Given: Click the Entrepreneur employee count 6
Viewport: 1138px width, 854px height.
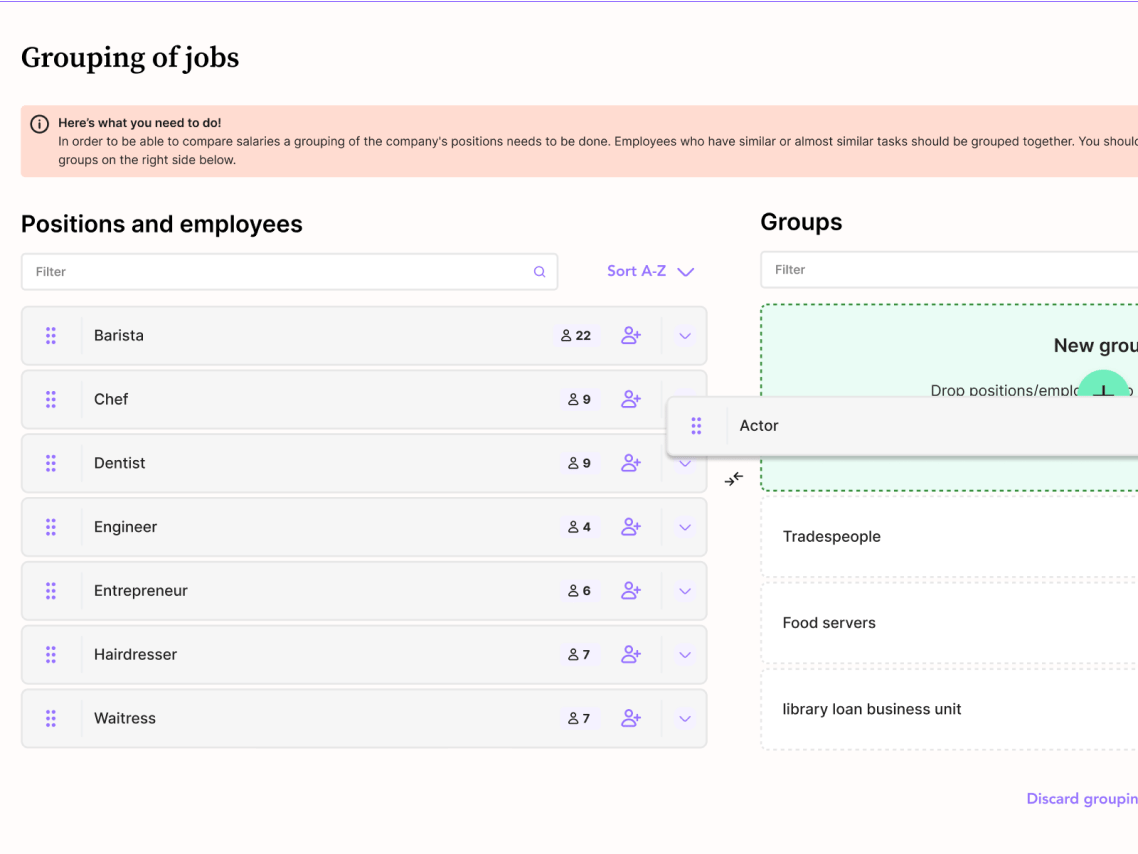Looking at the screenshot, I should 579,591.
